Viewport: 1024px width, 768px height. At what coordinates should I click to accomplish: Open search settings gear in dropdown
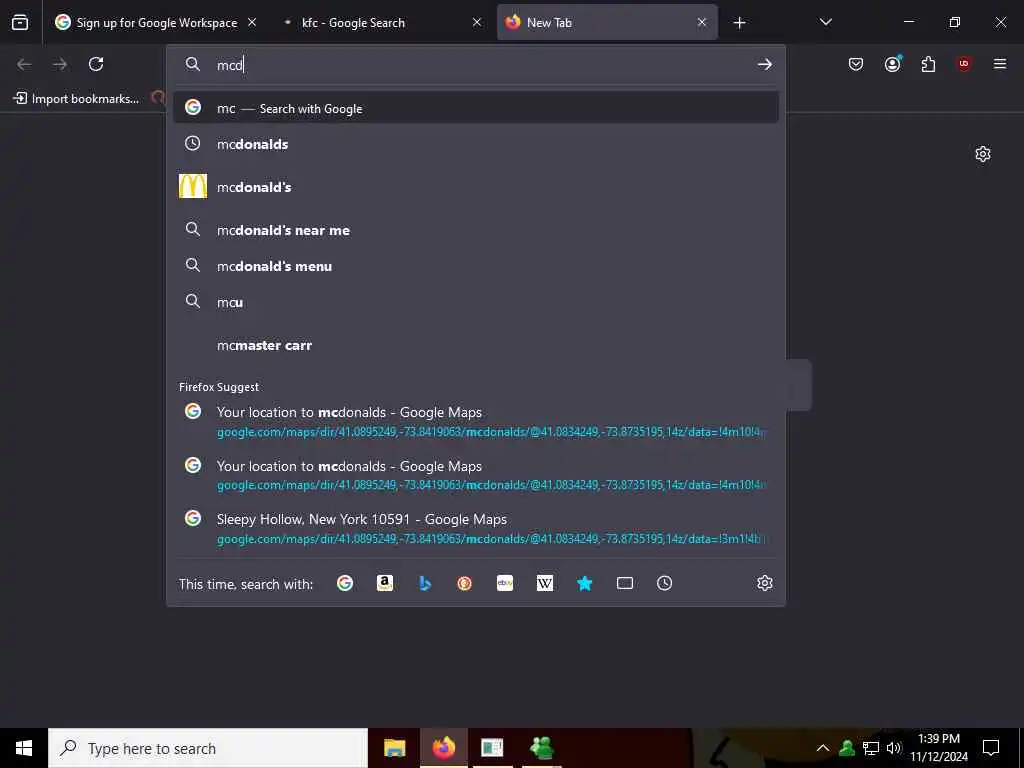765,583
